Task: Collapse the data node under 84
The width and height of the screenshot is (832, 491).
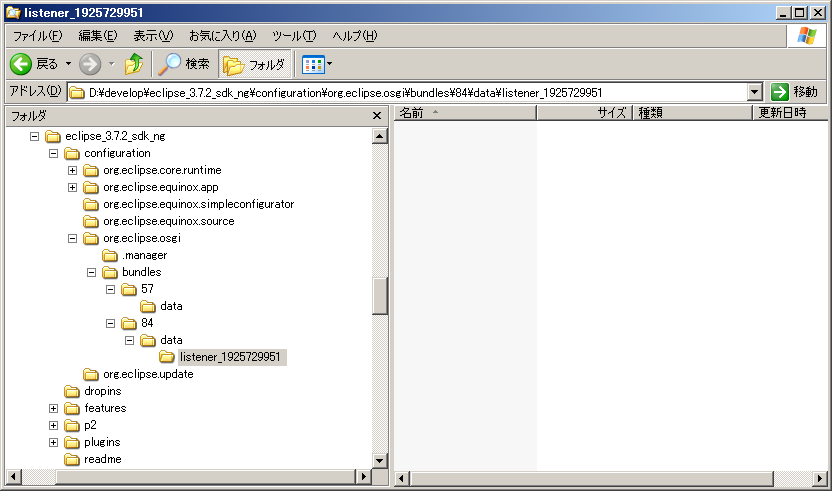Action: coord(129,340)
